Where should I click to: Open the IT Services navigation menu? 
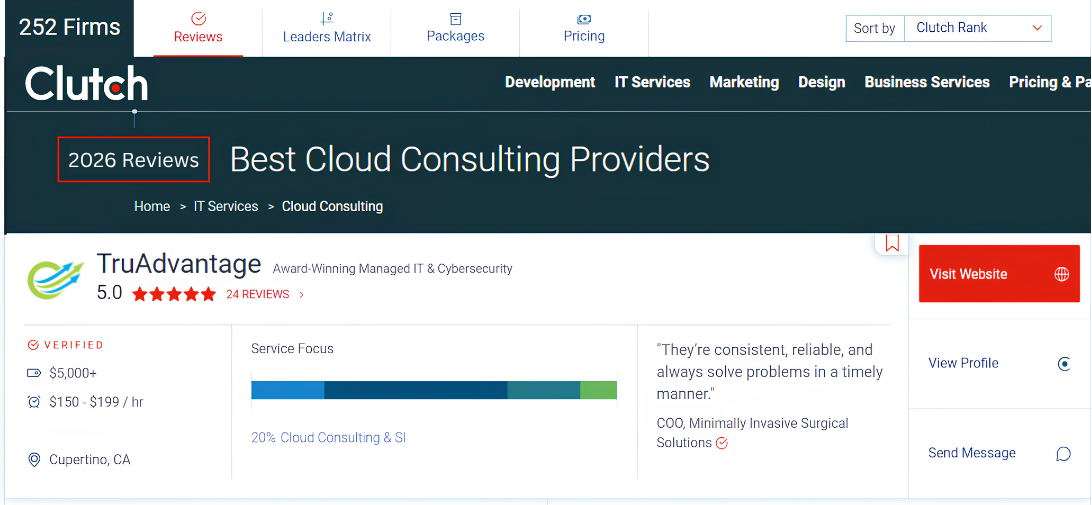[x=652, y=82]
